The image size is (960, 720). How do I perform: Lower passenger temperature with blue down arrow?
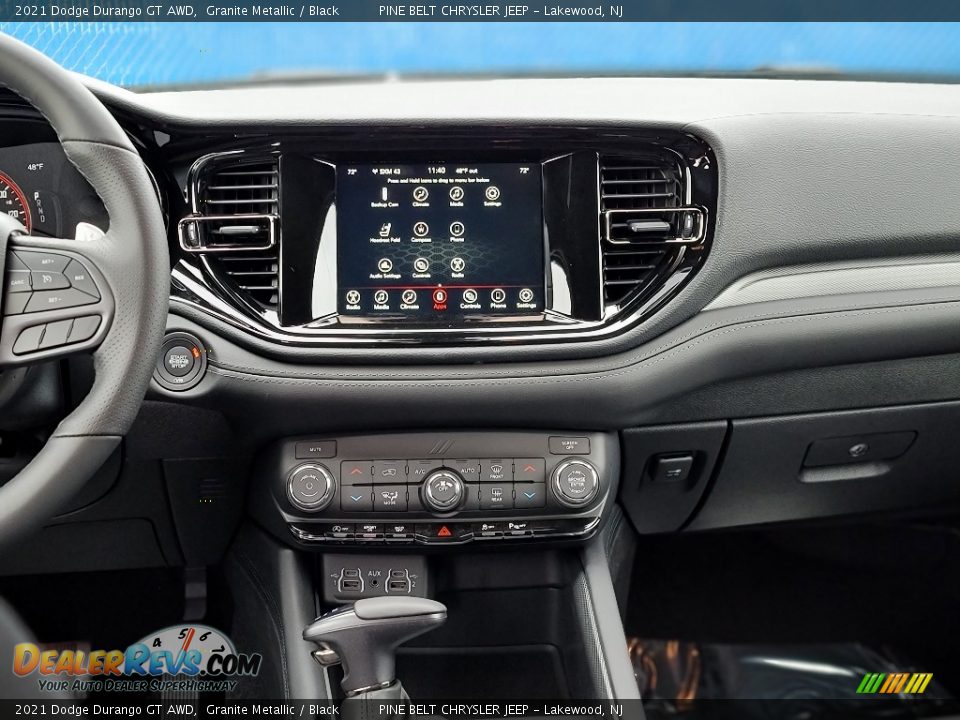(x=530, y=495)
